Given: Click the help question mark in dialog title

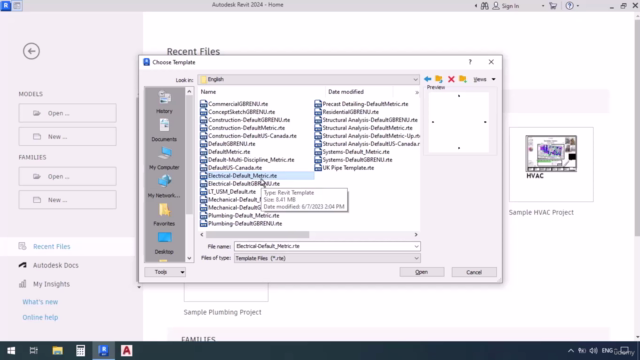Looking at the screenshot, I should pos(470,62).
